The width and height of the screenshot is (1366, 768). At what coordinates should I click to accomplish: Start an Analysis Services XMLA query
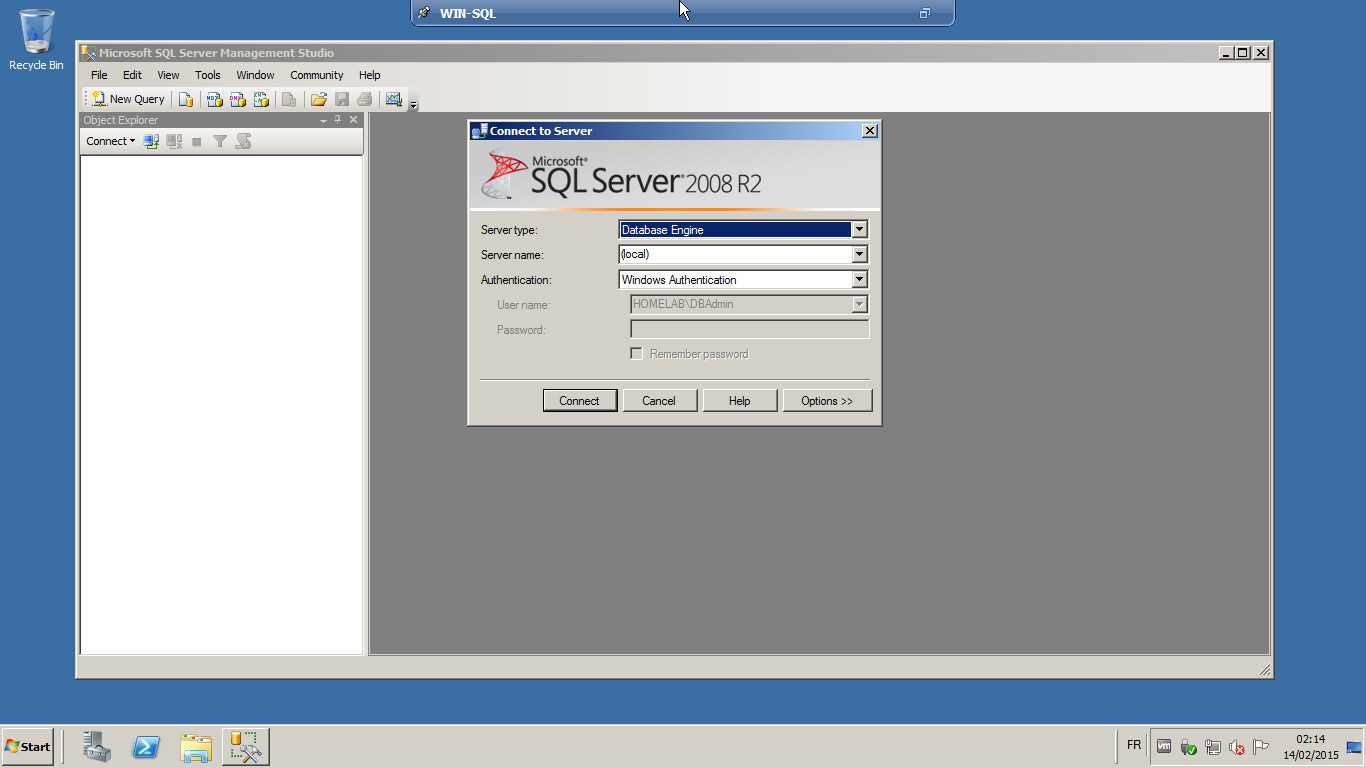261,99
